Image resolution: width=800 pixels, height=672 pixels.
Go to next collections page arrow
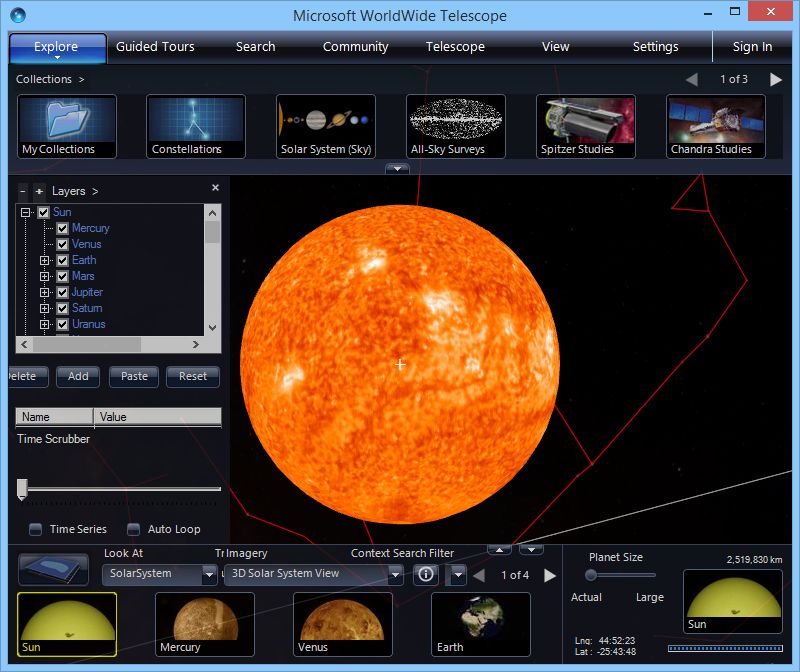click(x=776, y=80)
